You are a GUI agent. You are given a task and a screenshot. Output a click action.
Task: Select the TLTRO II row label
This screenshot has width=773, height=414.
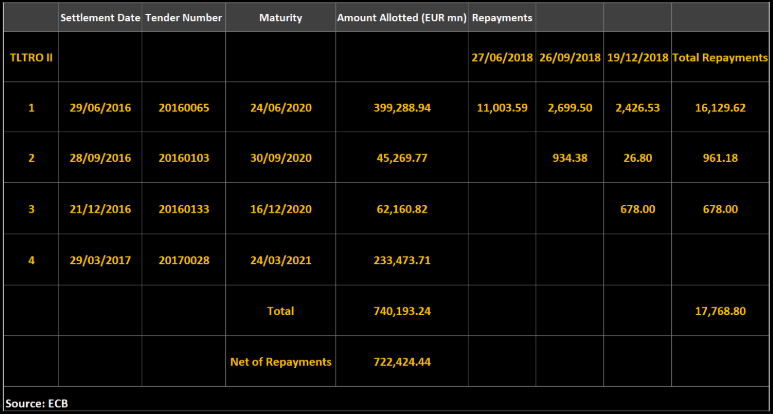pyautogui.click(x=30, y=57)
